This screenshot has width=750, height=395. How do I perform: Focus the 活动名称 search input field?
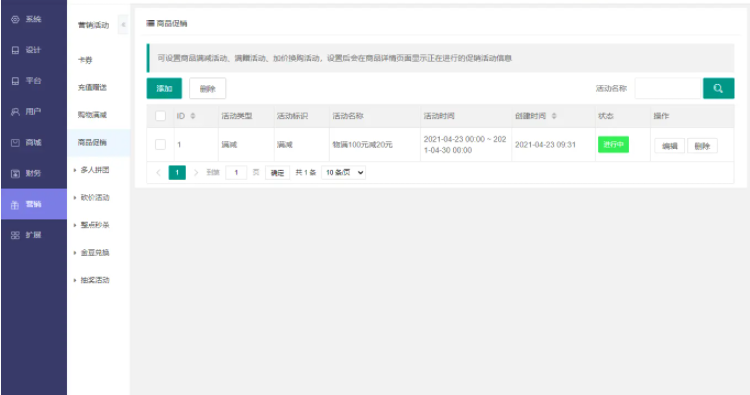[668, 88]
